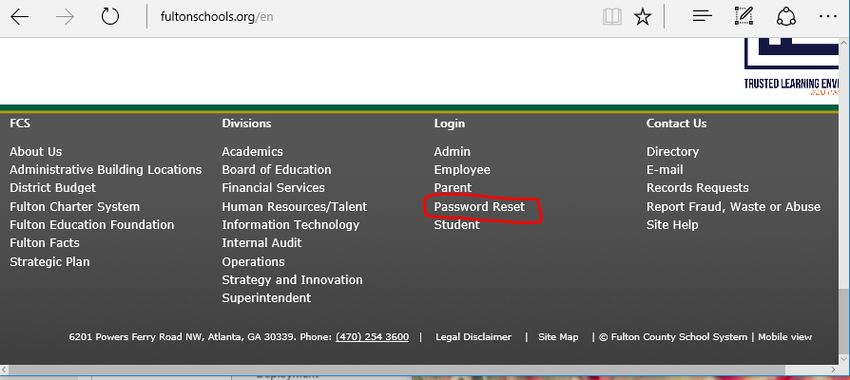The image size is (850, 380).
Task: Click the Contact Us column heading
Action: coord(676,123)
